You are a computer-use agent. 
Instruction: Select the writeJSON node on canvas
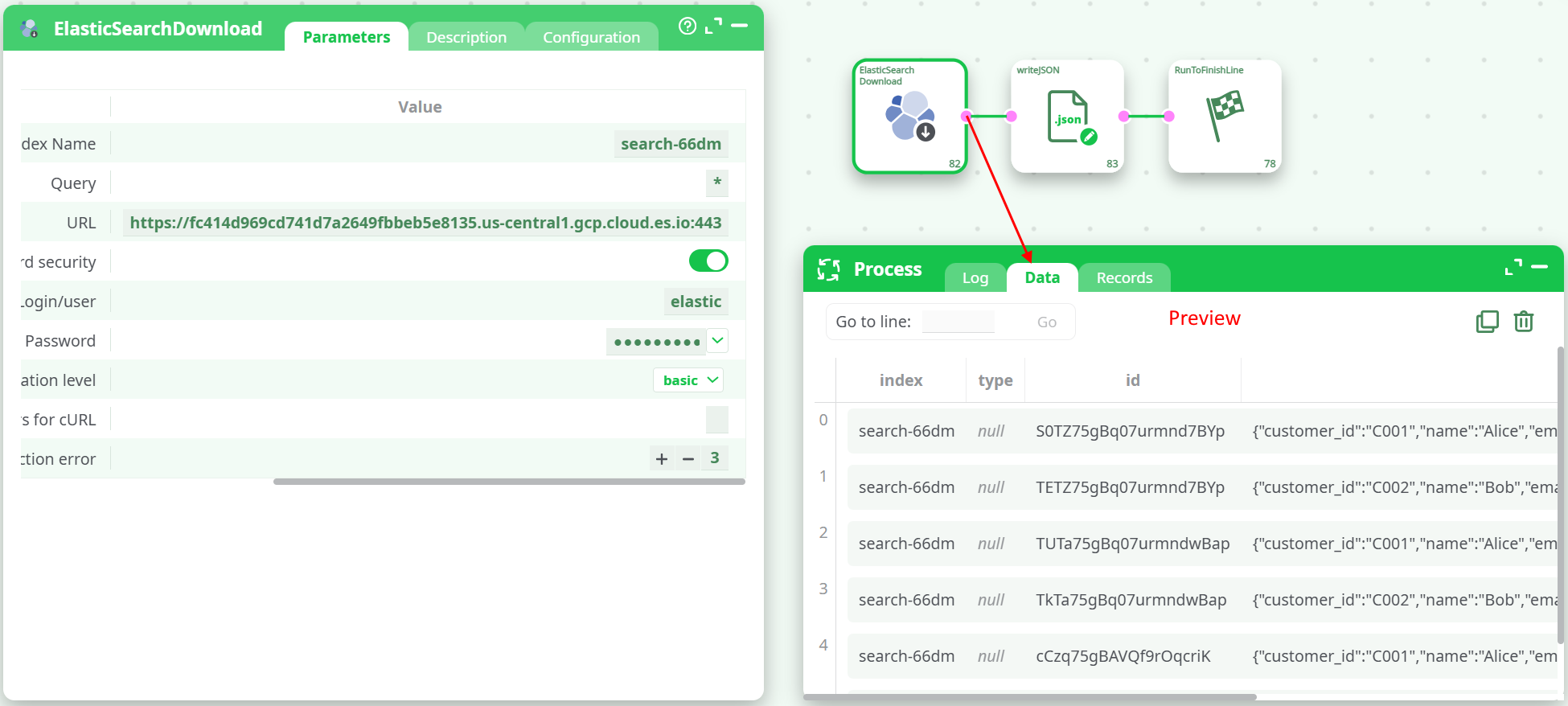point(1067,117)
